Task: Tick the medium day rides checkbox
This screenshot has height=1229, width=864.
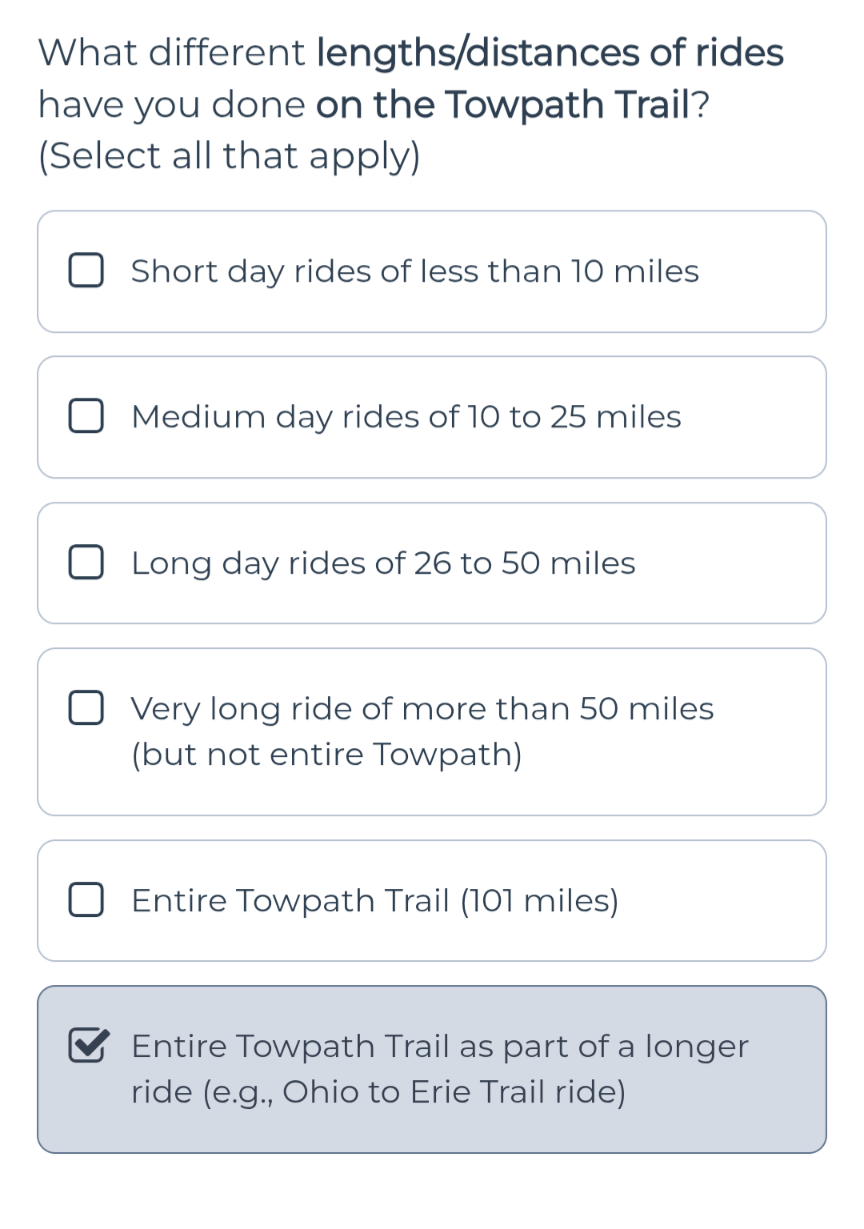Action: pos(86,417)
